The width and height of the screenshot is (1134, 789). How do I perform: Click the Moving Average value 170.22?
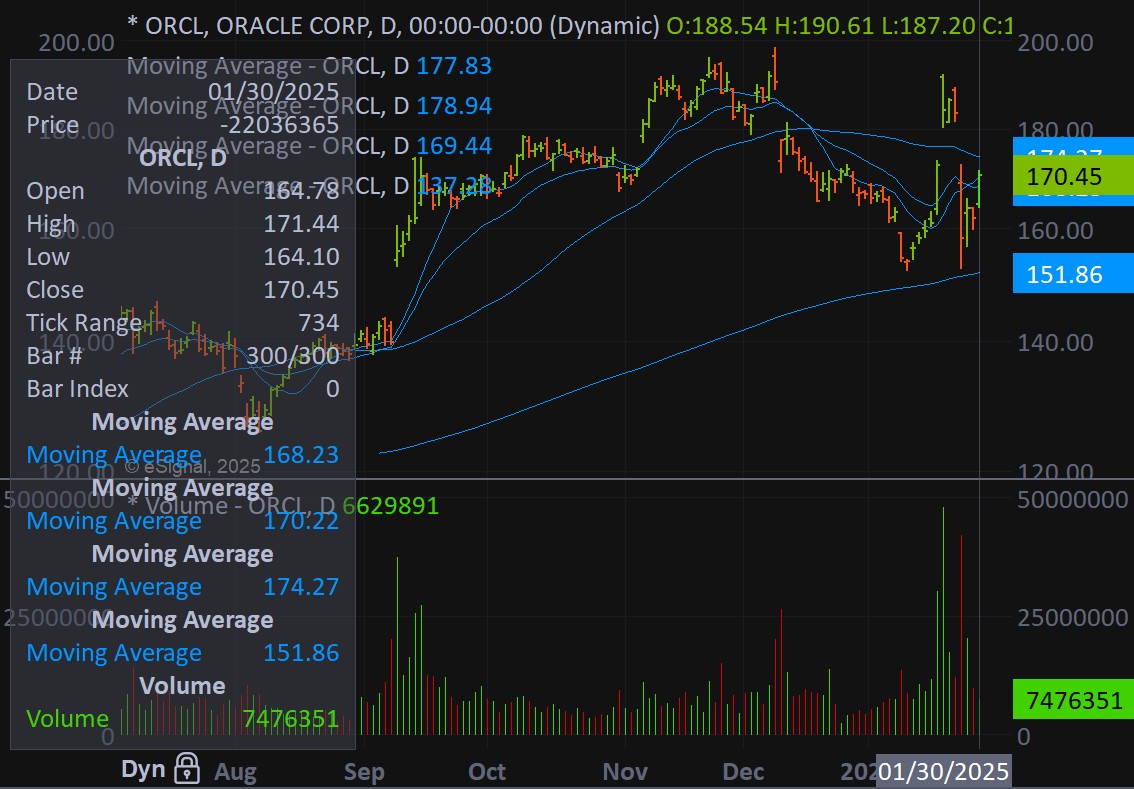301,521
